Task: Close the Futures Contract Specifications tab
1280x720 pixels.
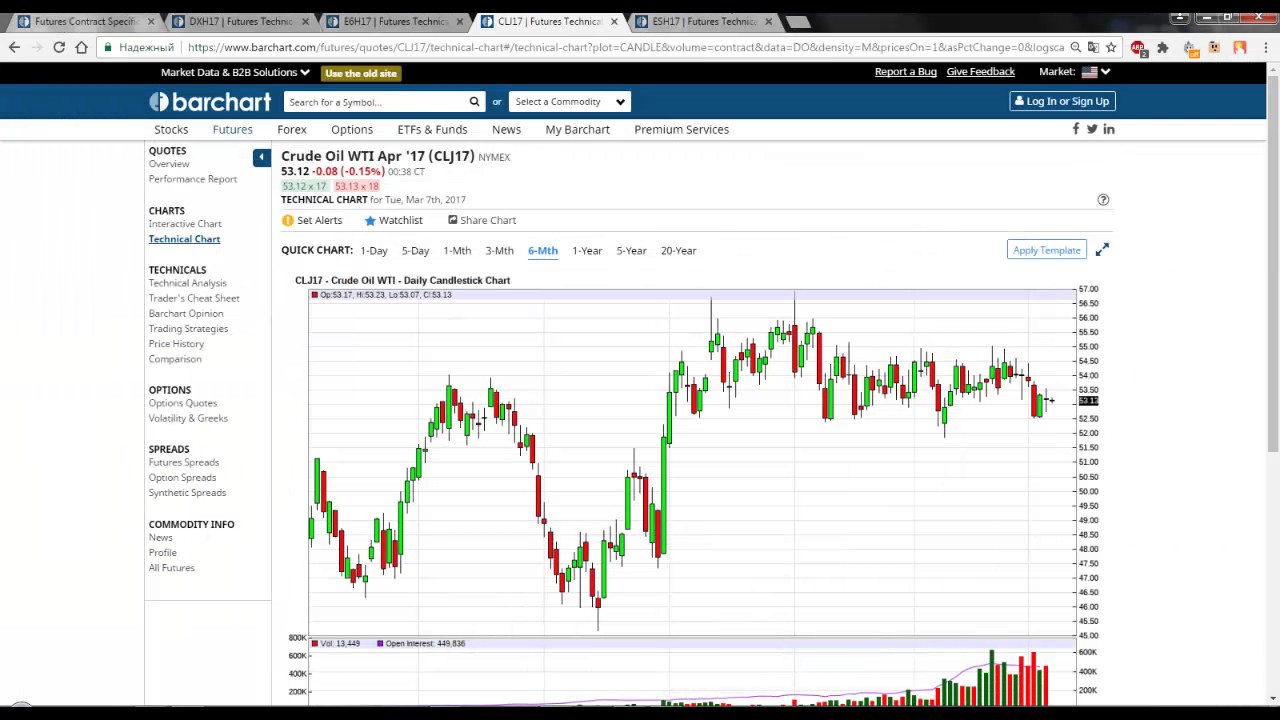Action: 152,21
